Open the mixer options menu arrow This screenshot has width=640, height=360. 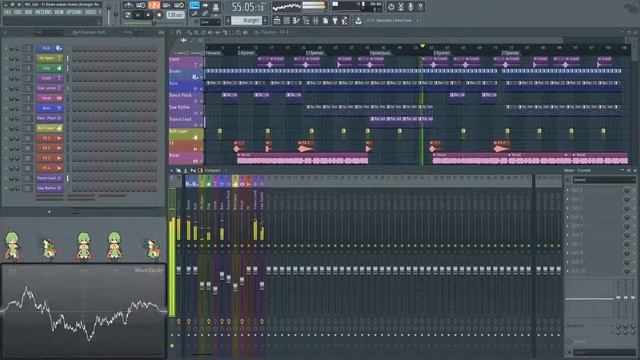[171, 171]
